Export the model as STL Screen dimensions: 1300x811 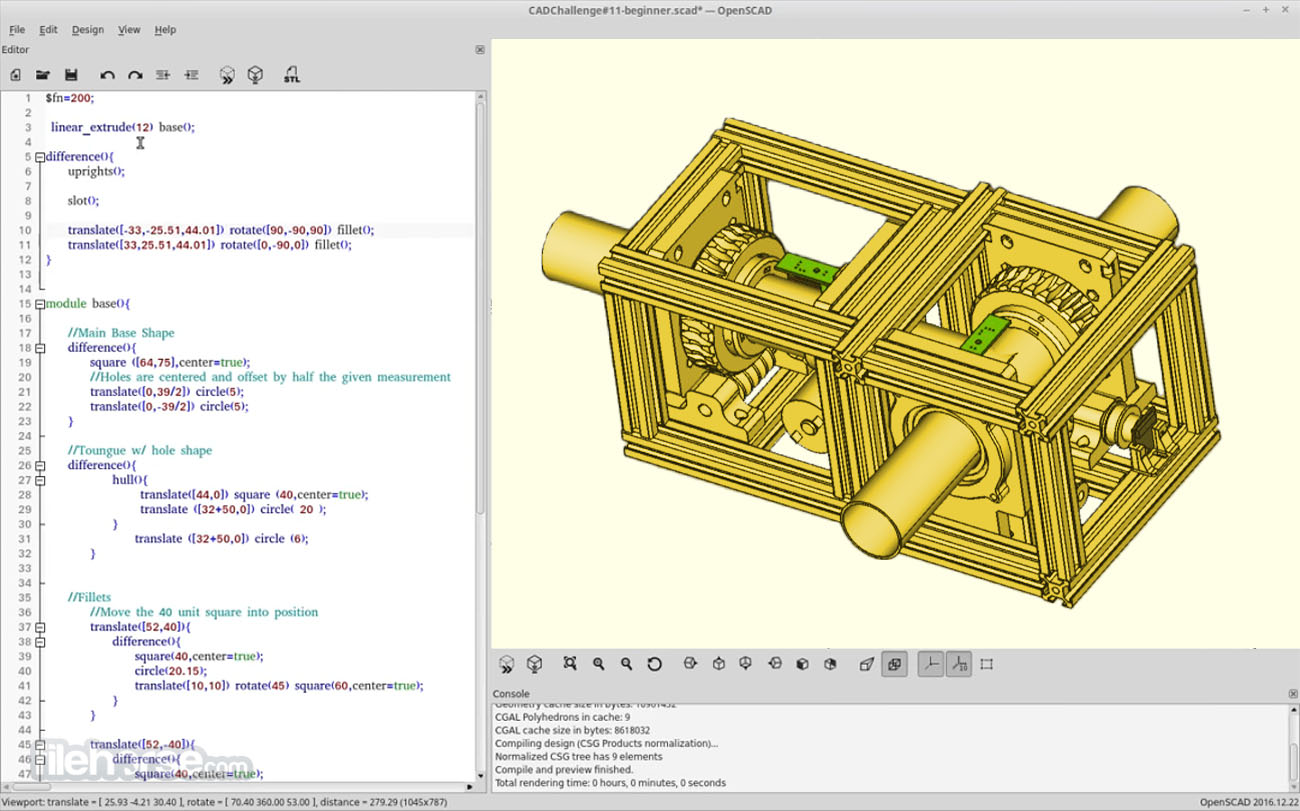coord(291,74)
